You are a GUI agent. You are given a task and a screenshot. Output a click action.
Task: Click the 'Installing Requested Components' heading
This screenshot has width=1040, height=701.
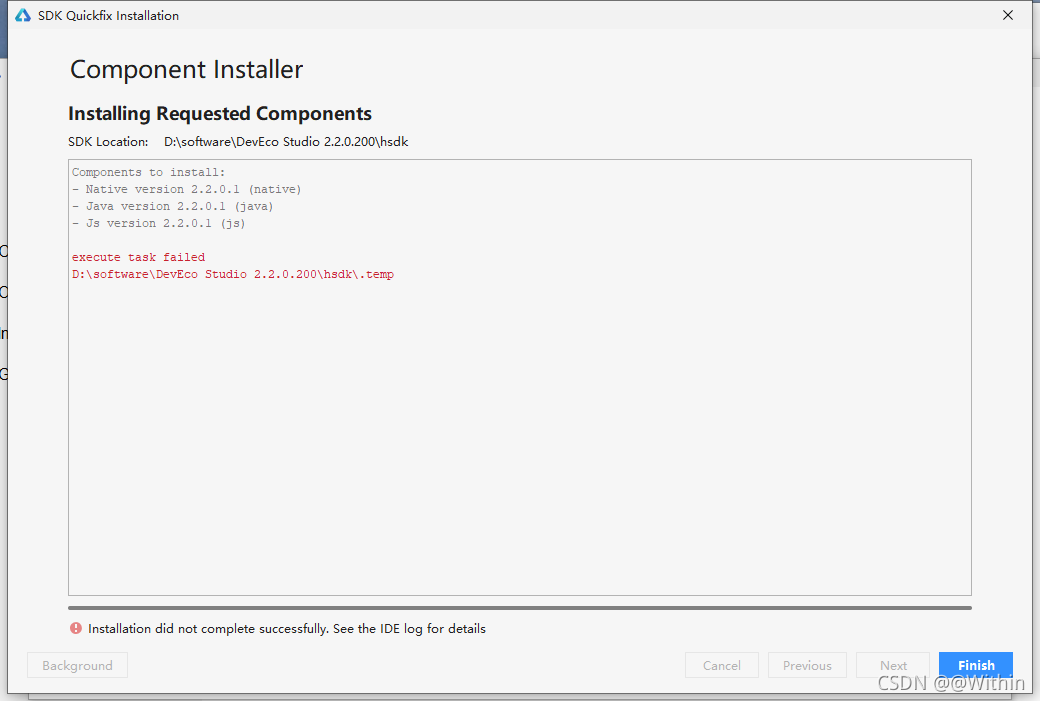pyautogui.click(x=220, y=113)
